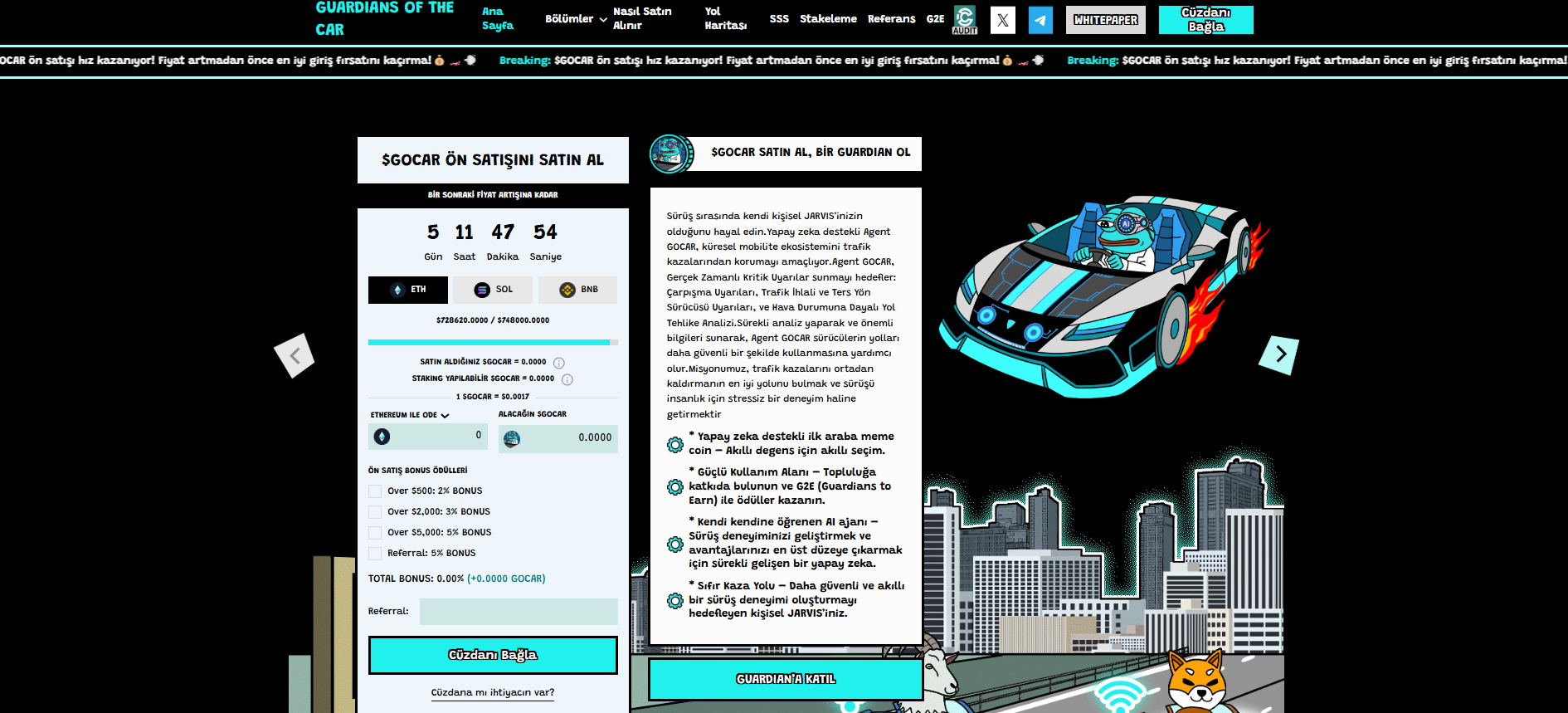Open Referans nav item
Image resolution: width=1568 pixels, height=713 pixels.
click(x=891, y=19)
